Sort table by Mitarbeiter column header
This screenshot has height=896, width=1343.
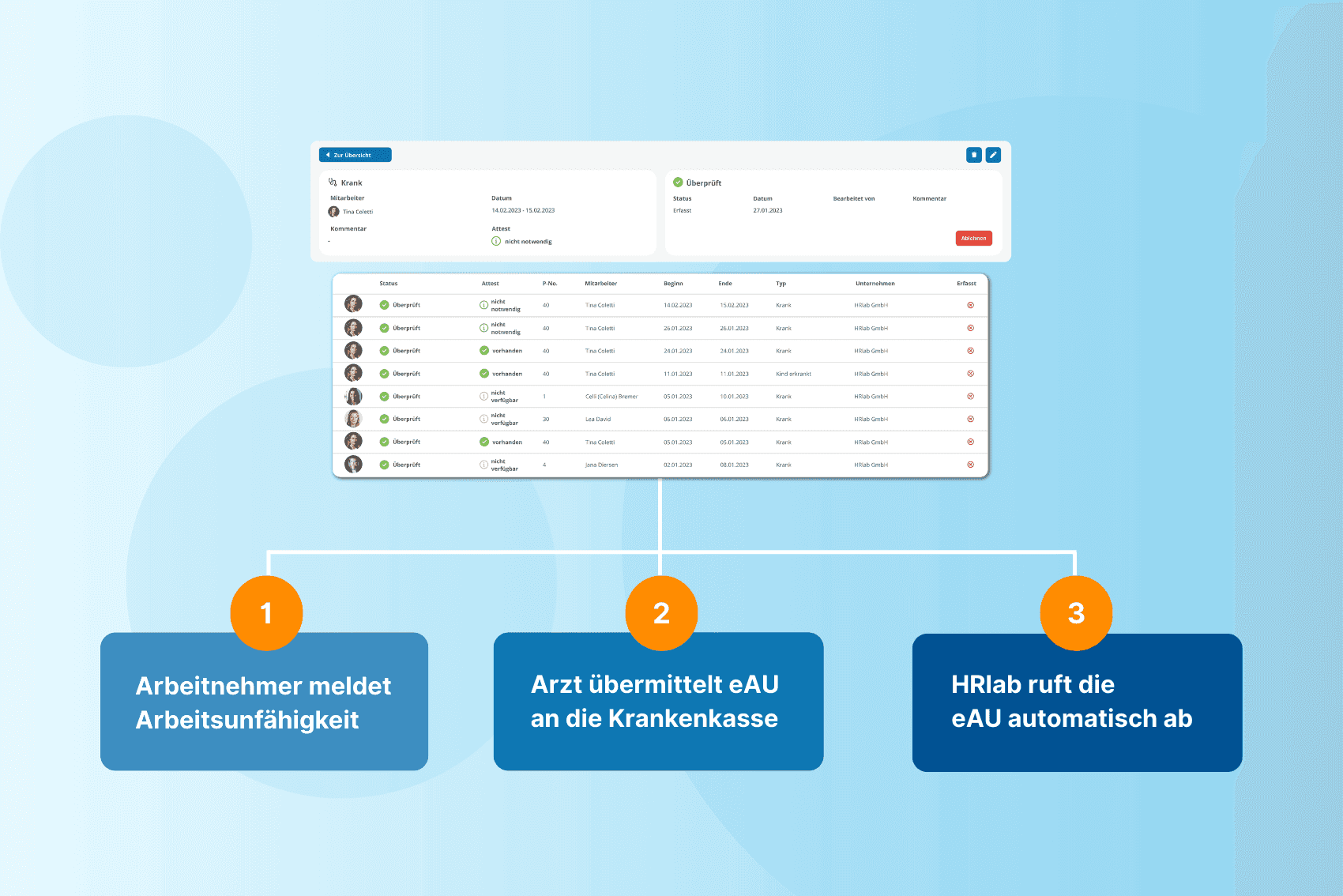coord(600,284)
